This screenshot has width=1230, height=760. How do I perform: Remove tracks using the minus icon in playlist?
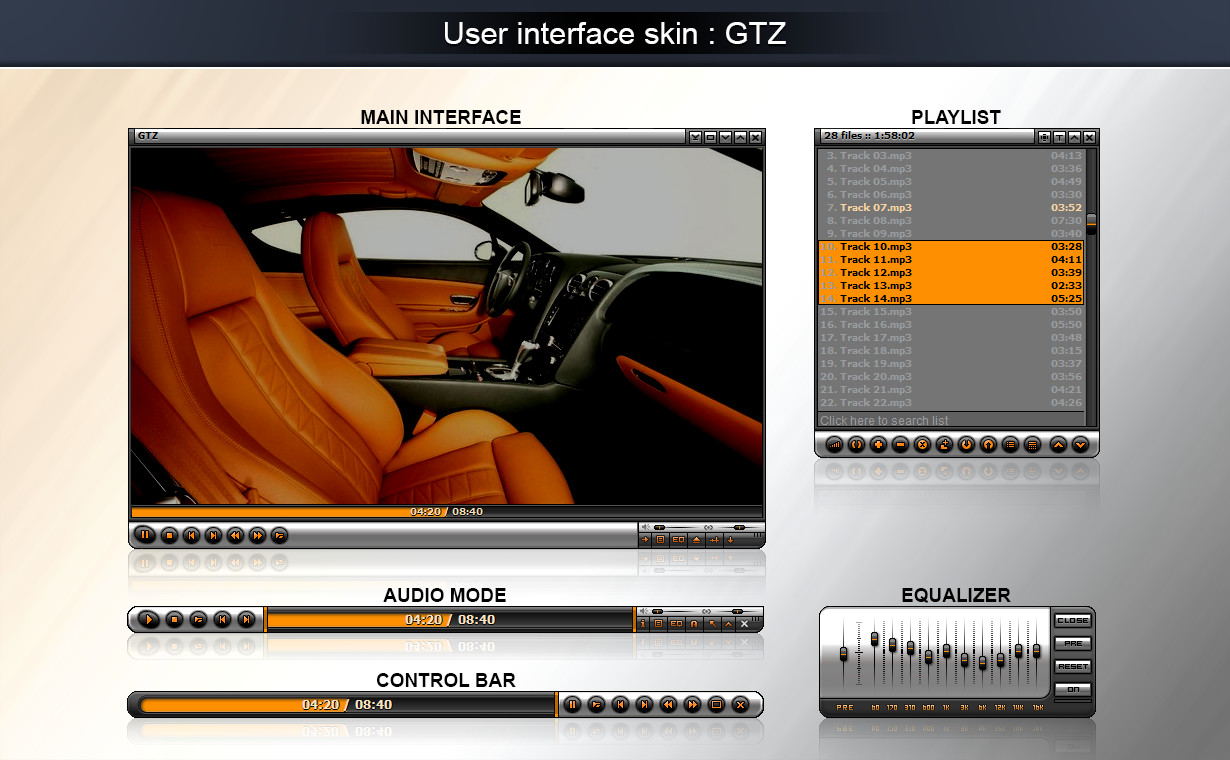(x=900, y=445)
